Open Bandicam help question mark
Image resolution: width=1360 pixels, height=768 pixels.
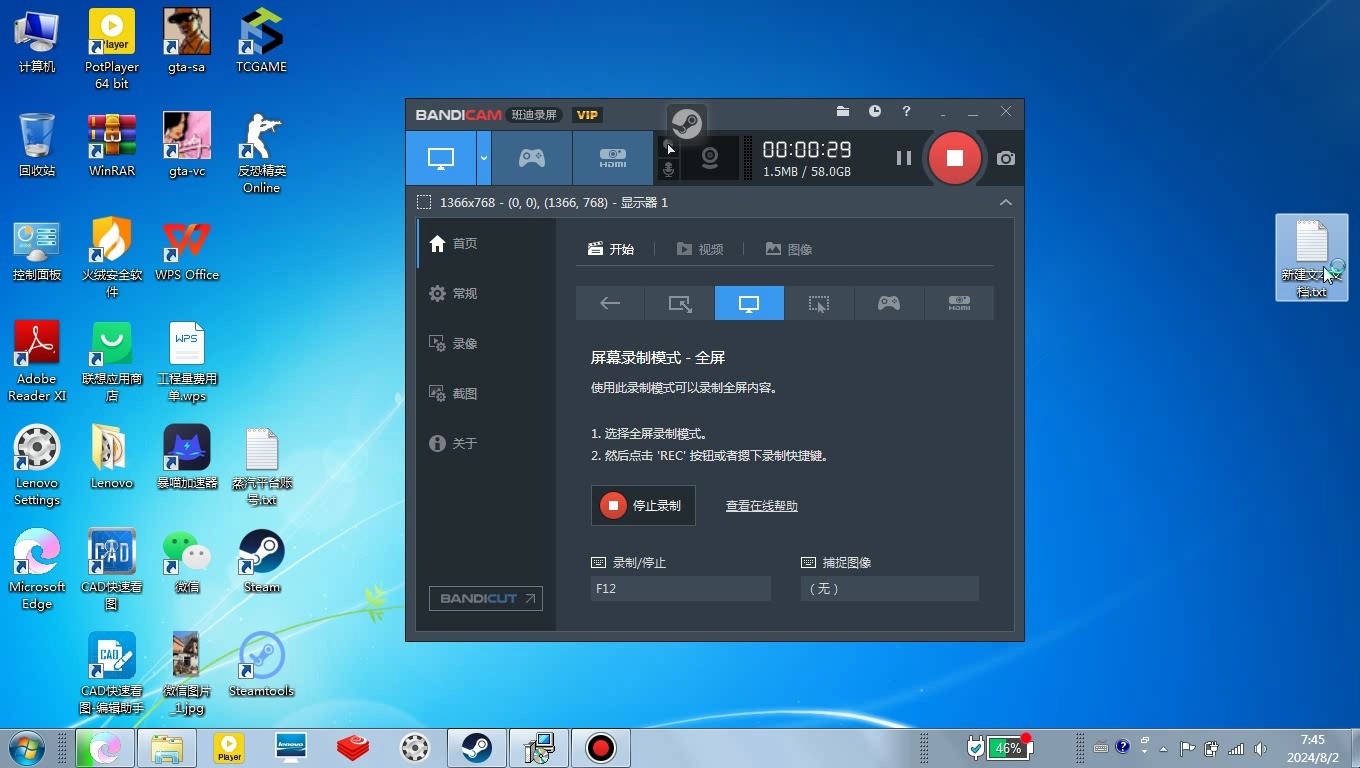click(906, 111)
